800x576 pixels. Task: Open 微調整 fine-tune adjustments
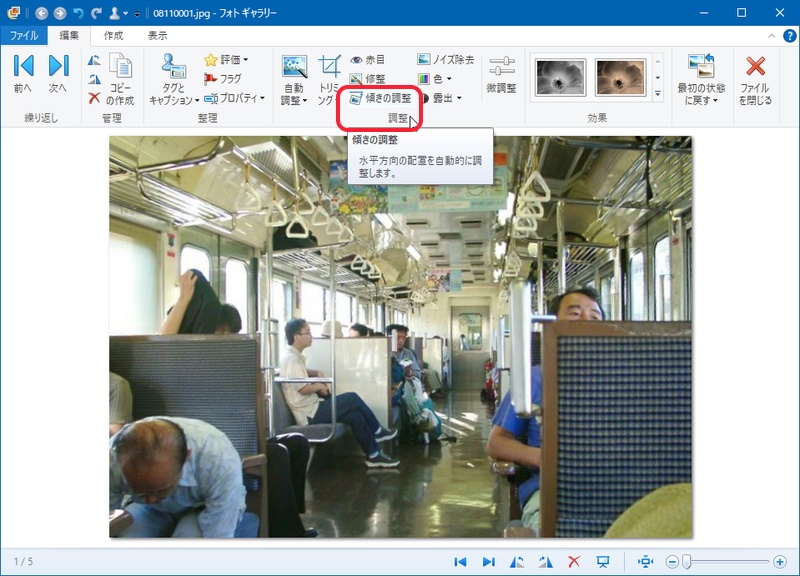coord(501,75)
